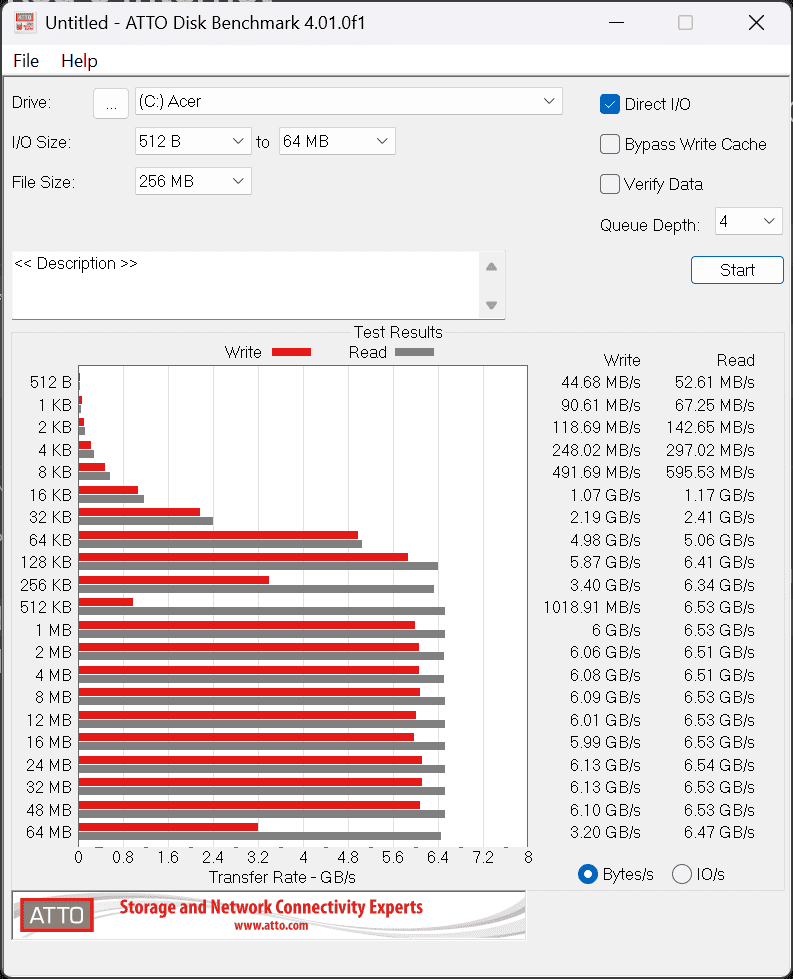The width and height of the screenshot is (793, 979).
Task: Click the ATTO logo in the banner
Action: [x=56, y=914]
